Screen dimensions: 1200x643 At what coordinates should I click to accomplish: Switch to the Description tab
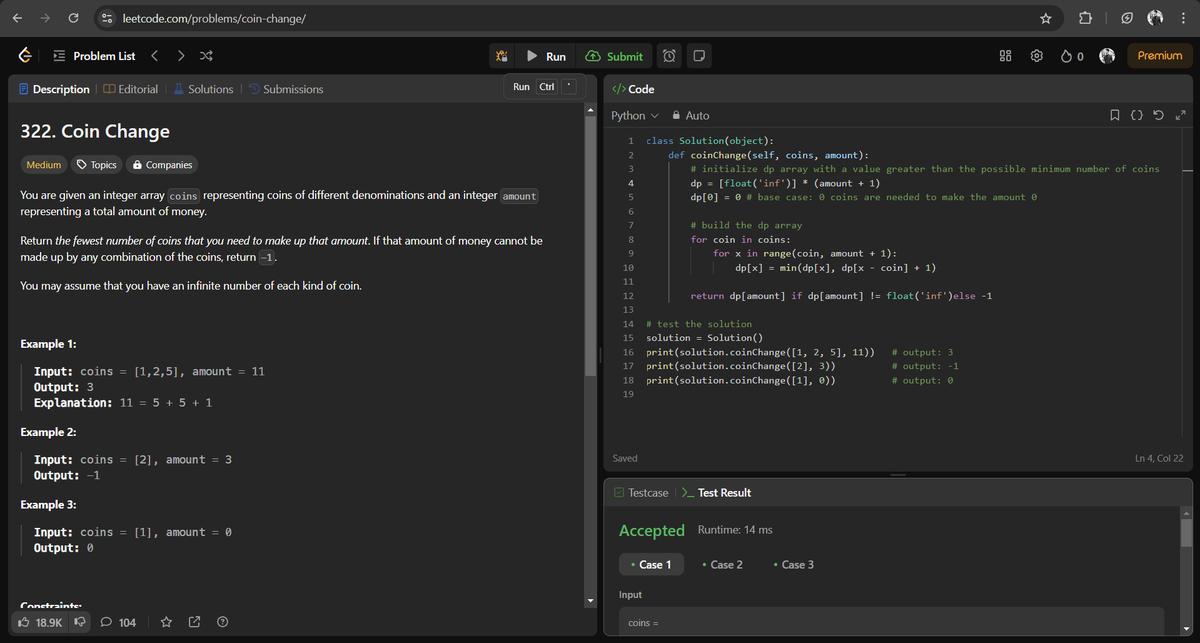pyautogui.click(x=54, y=89)
